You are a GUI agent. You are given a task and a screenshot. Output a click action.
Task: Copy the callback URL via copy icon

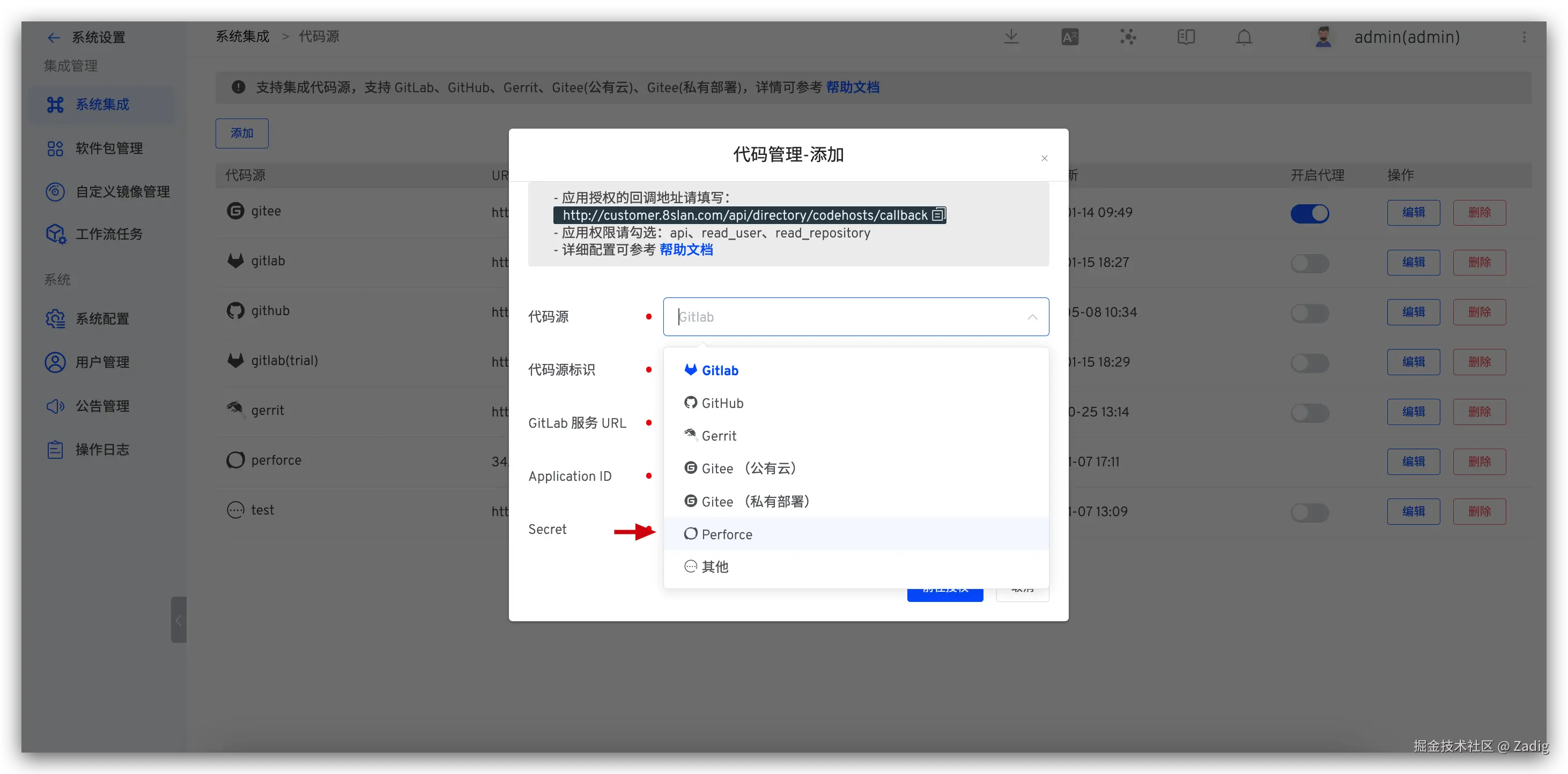(x=938, y=215)
